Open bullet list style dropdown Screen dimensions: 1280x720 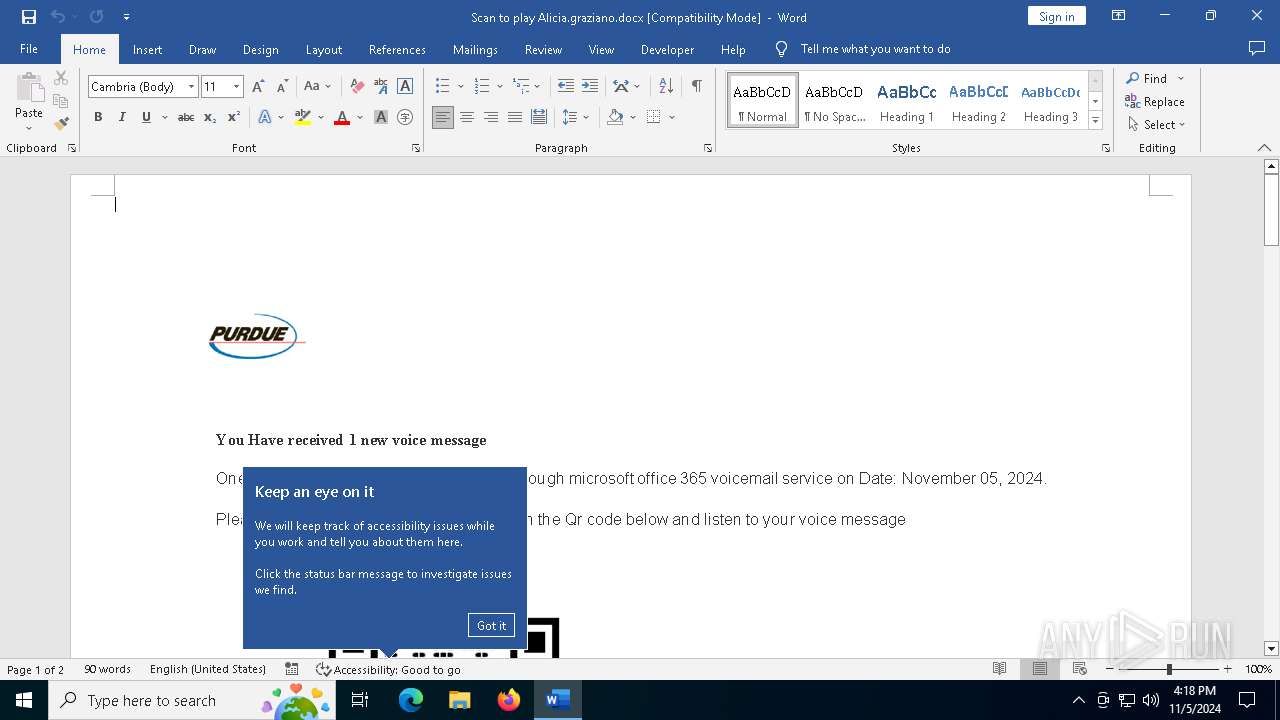460,87
